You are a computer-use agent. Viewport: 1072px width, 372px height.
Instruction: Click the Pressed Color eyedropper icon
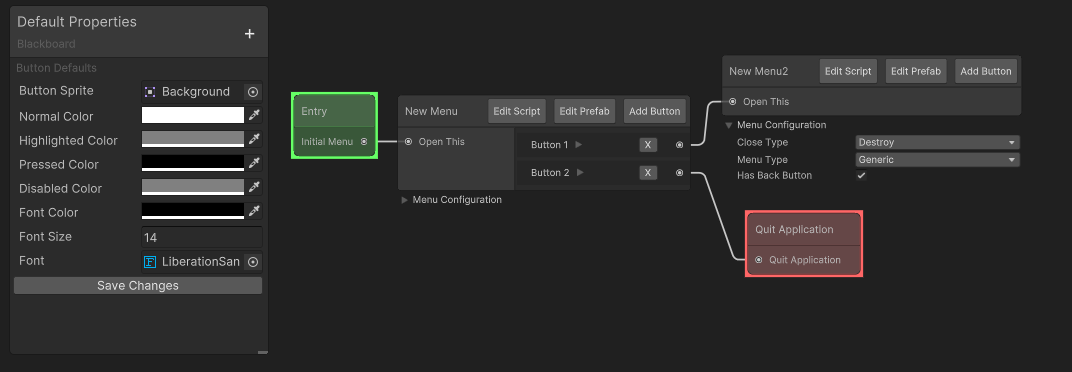click(x=254, y=163)
